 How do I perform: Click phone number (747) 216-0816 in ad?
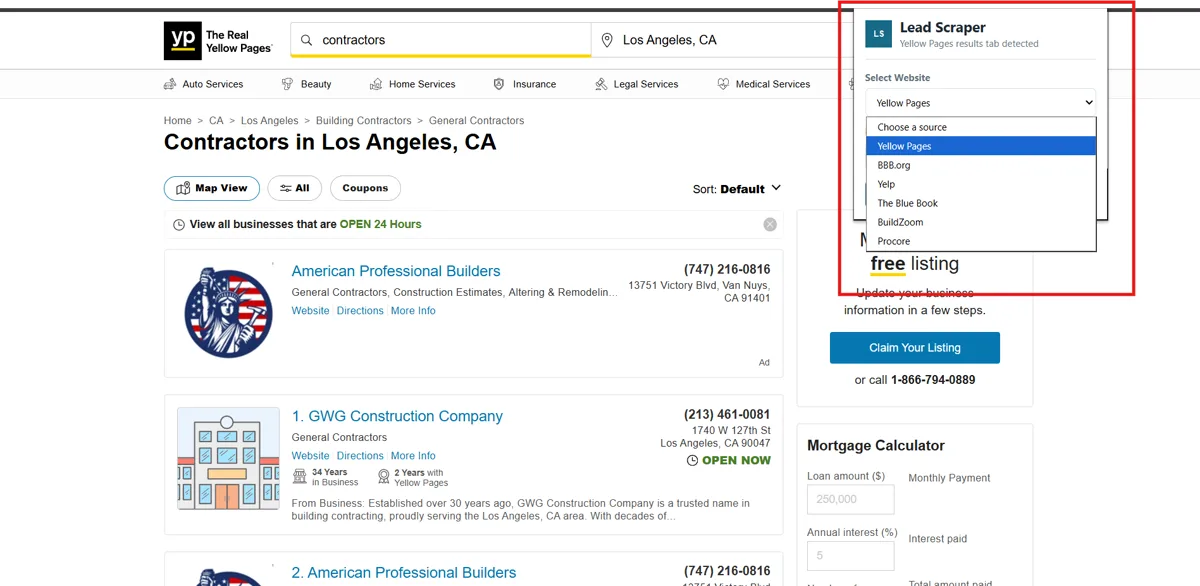tap(727, 270)
